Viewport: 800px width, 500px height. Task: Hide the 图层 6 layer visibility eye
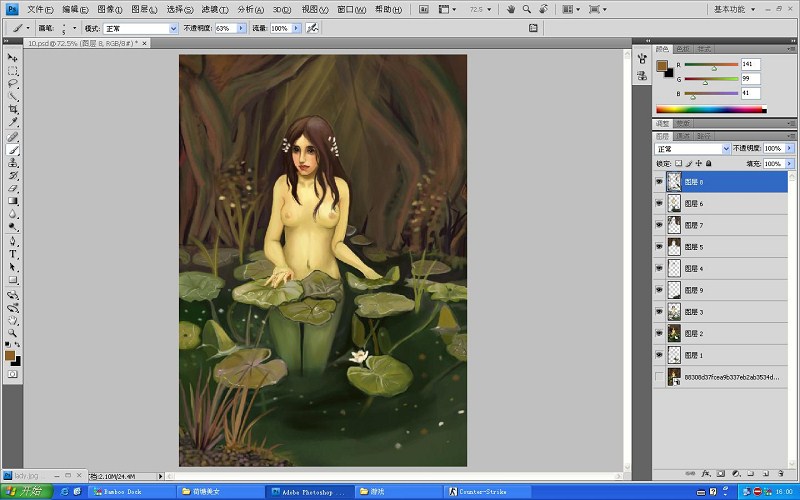658,203
